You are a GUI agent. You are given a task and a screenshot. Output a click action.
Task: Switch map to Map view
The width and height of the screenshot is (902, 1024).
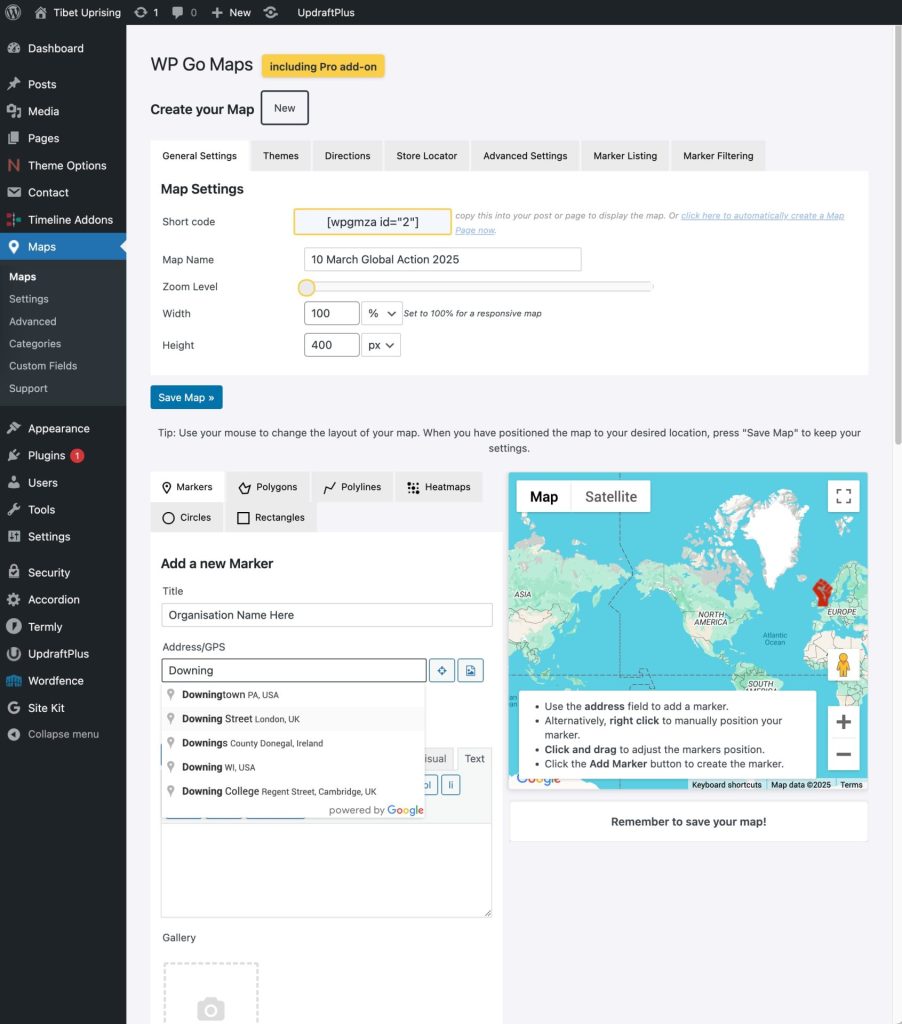[543, 497]
